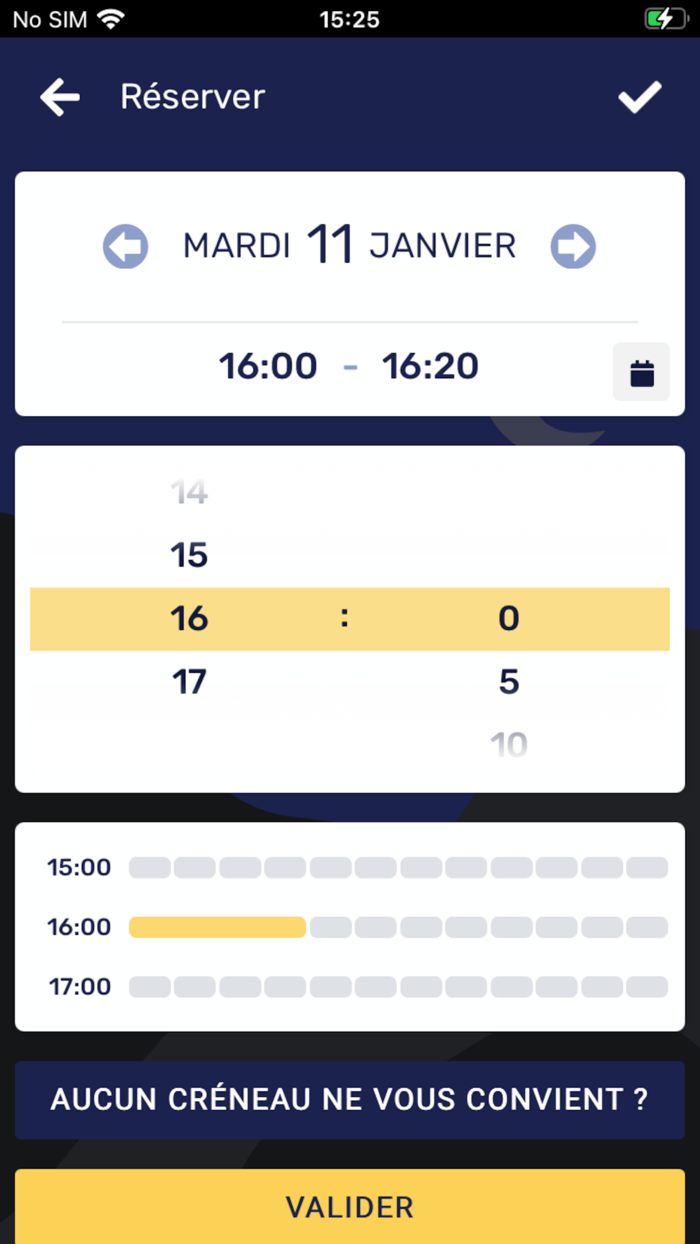Tap the first slot in the 15:00 row
The width and height of the screenshot is (700, 1244).
pos(150,867)
